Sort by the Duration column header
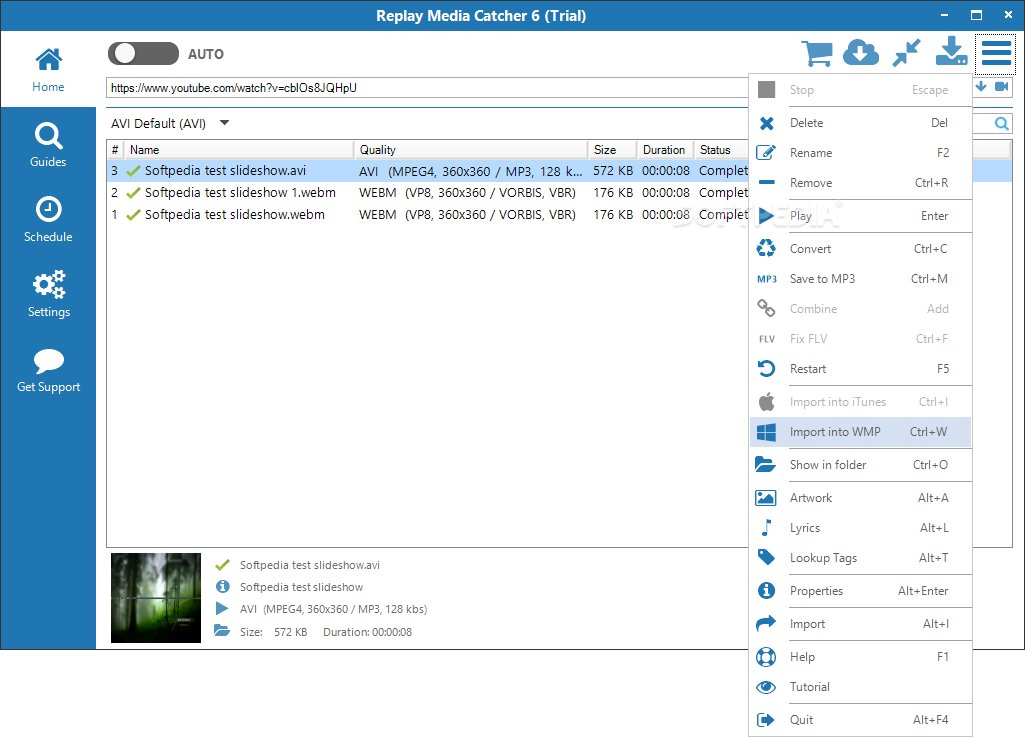This screenshot has height=737, width=1025. tap(665, 150)
